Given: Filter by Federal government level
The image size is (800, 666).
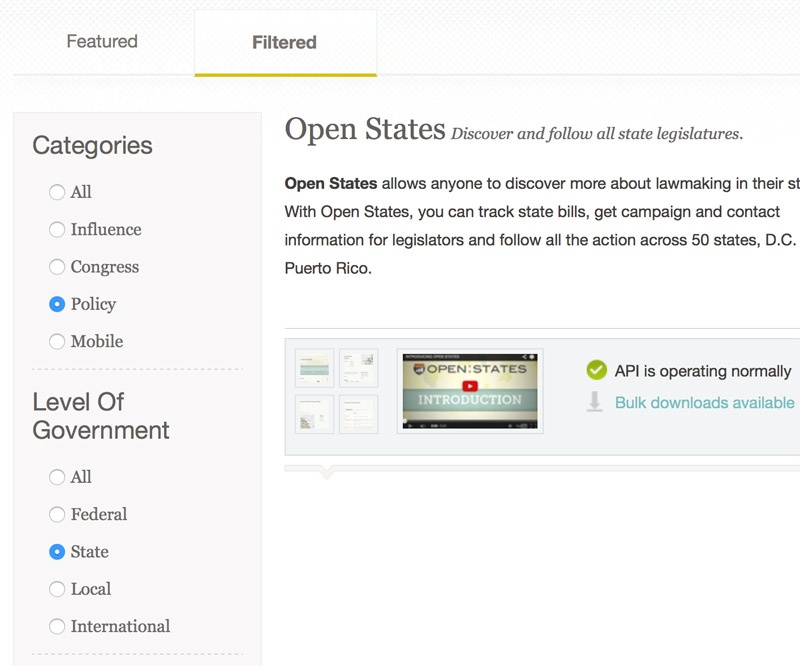Looking at the screenshot, I should (57, 515).
